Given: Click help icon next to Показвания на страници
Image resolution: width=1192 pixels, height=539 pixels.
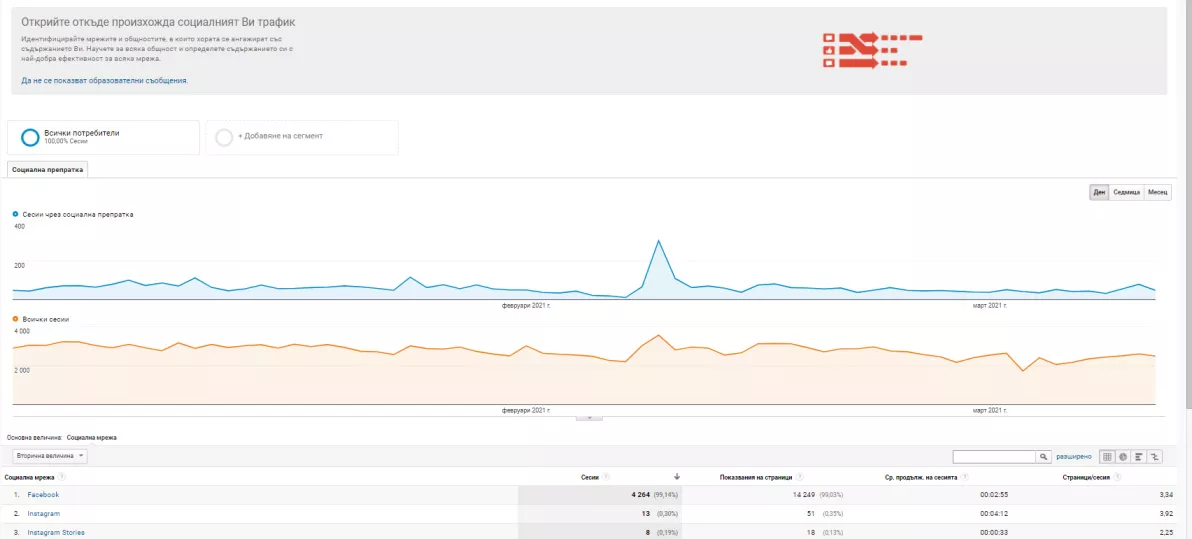Looking at the screenshot, I should pyautogui.click(x=798, y=477).
